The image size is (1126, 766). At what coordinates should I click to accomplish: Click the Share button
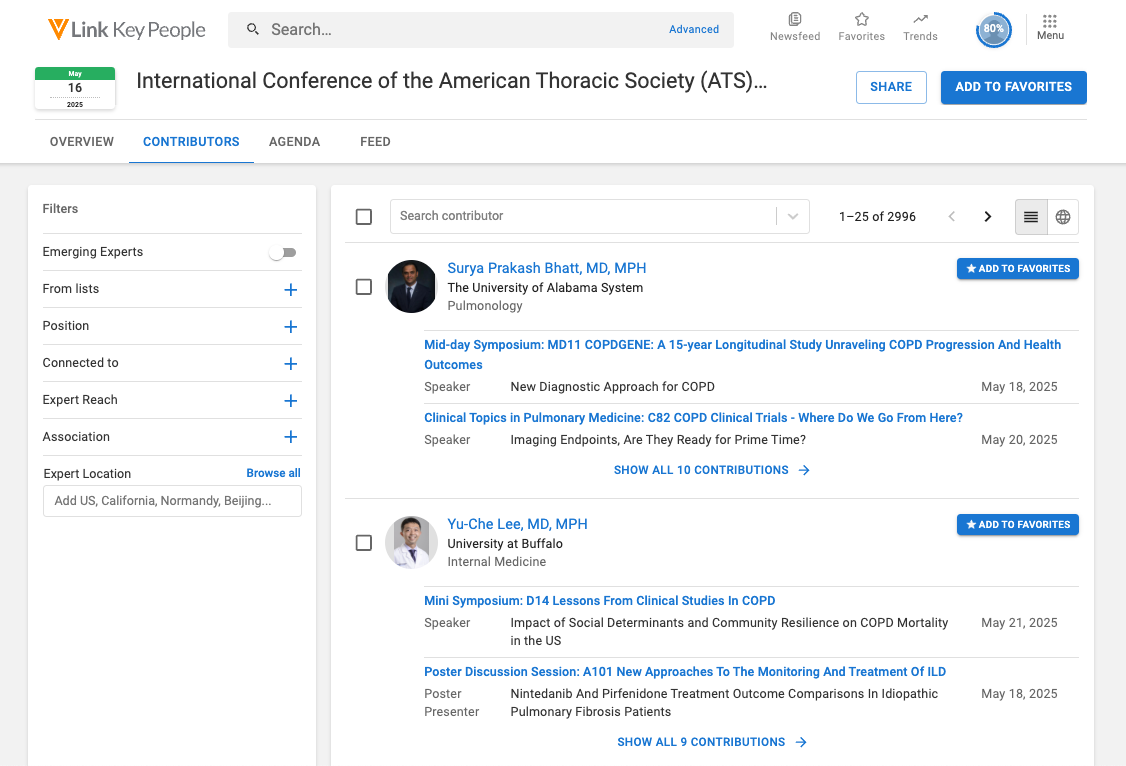click(x=890, y=87)
